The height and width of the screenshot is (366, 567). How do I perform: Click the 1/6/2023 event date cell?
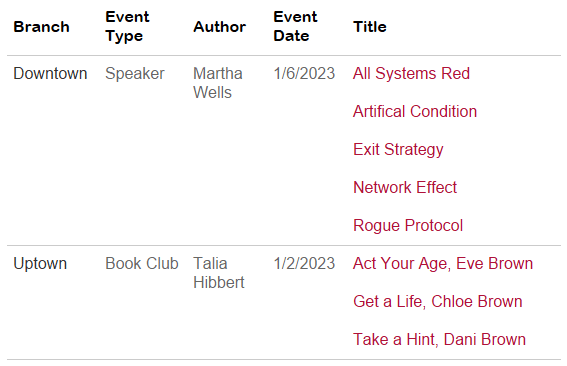point(304,73)
